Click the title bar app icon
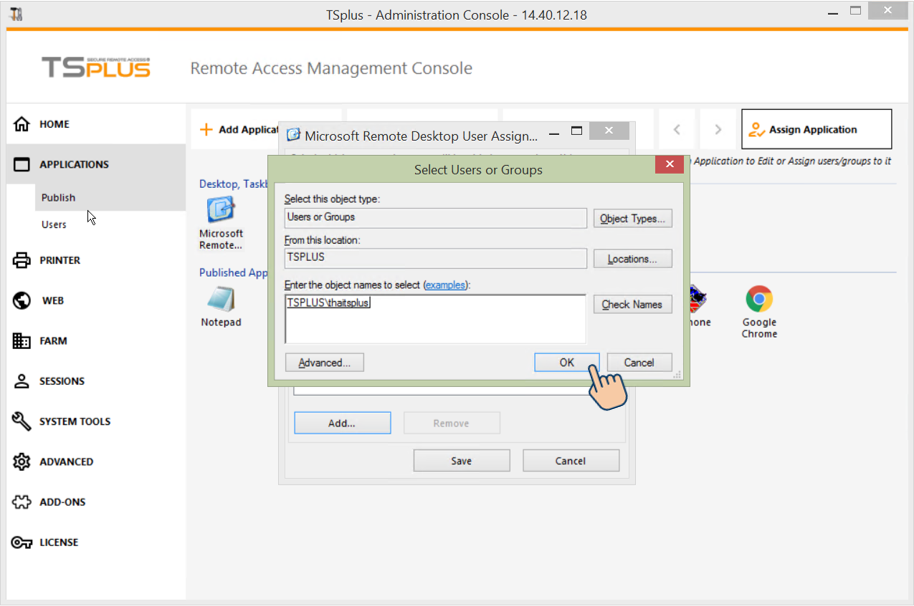914x606 pixels. (16, 14)
